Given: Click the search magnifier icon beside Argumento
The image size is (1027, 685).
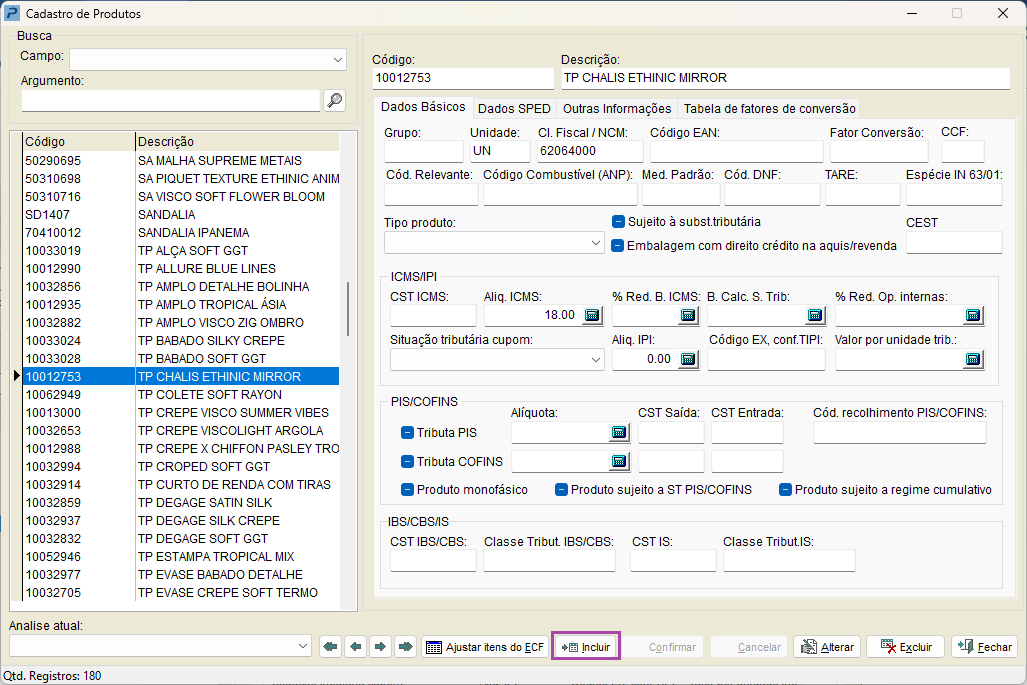Looking at the screenshot, I should [x=334, y=100].
